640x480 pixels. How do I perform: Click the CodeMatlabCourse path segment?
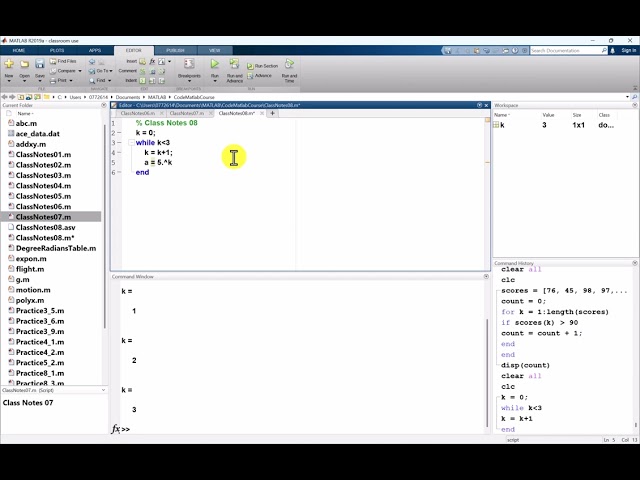tap(194, 97)
